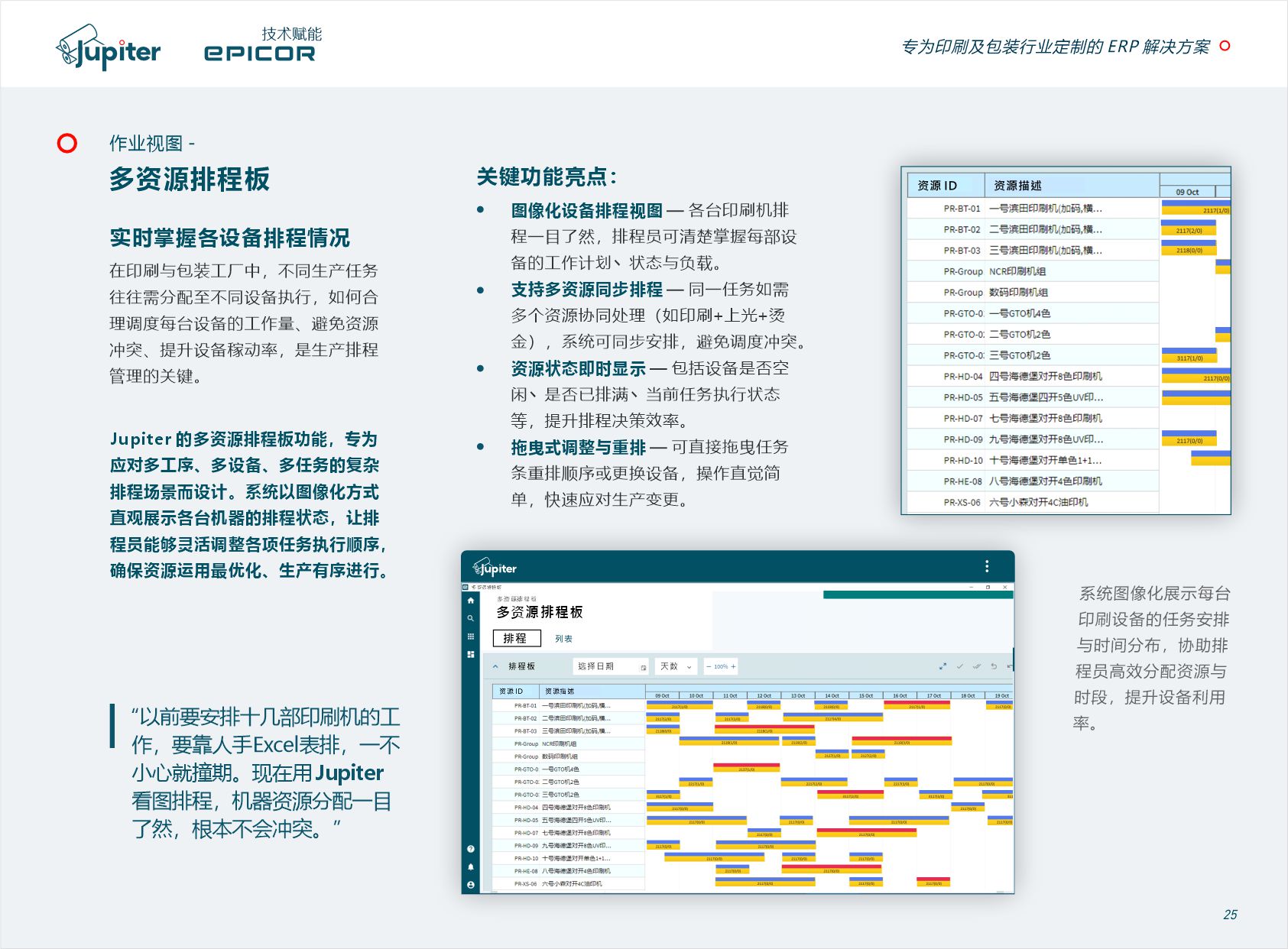The image size is (1288, 949).
Task: Click the red task bar in 一号GTO机4色 row
Action: tap(747, 768)
